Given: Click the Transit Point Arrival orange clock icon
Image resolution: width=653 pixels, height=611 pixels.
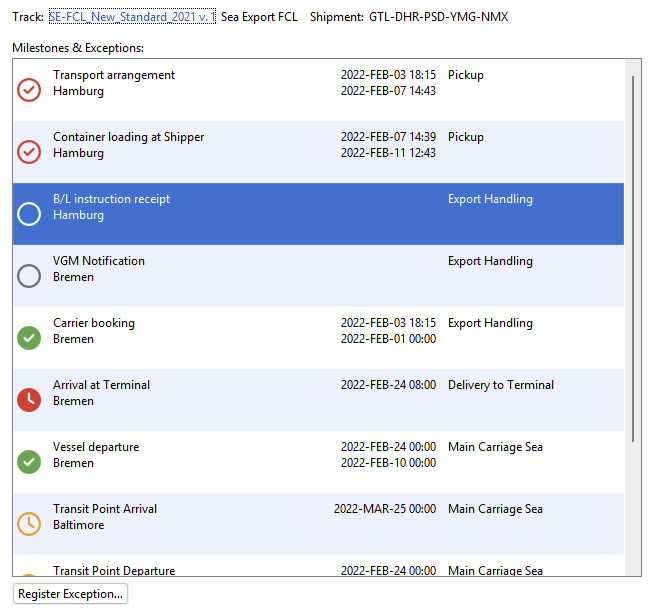Looking at the screenshot, I should (29, 524).
